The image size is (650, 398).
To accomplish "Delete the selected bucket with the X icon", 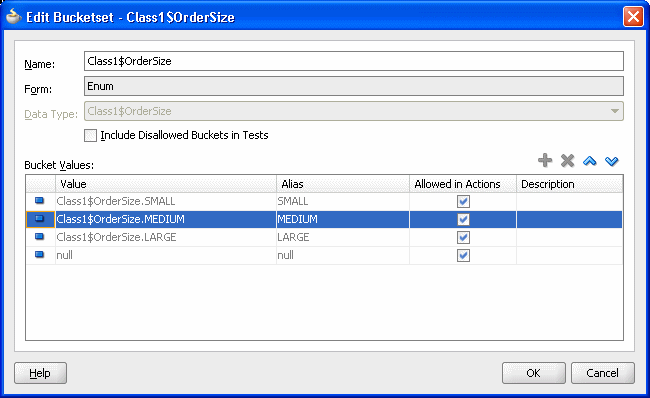I will click(567, 160).
